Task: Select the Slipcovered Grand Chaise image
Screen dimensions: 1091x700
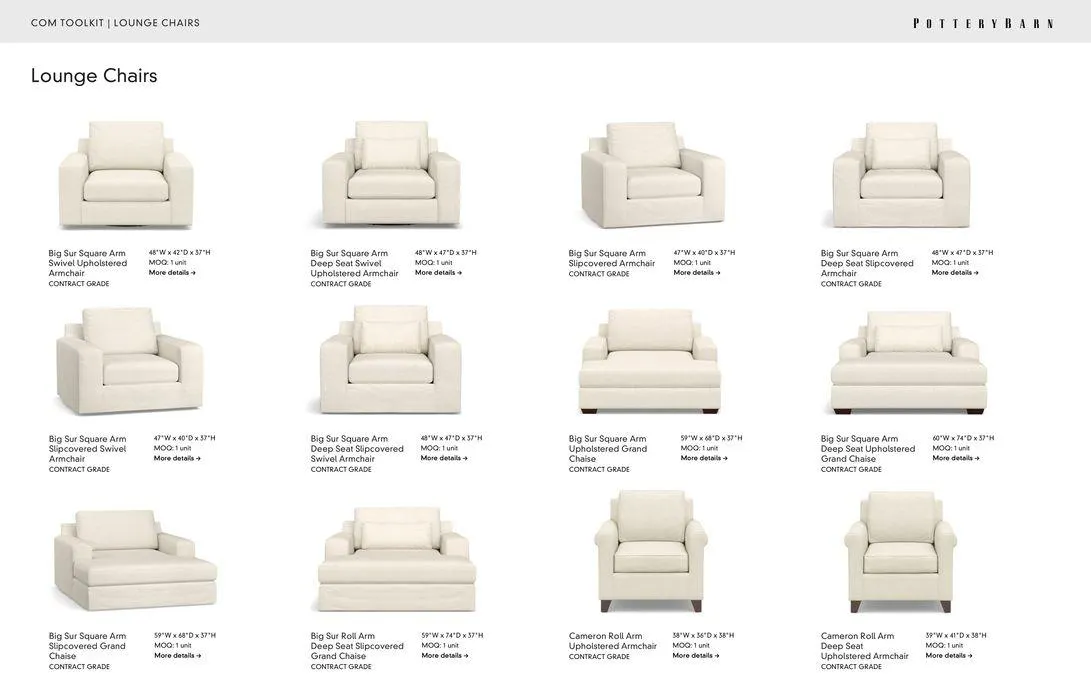Action: (135, 560)
